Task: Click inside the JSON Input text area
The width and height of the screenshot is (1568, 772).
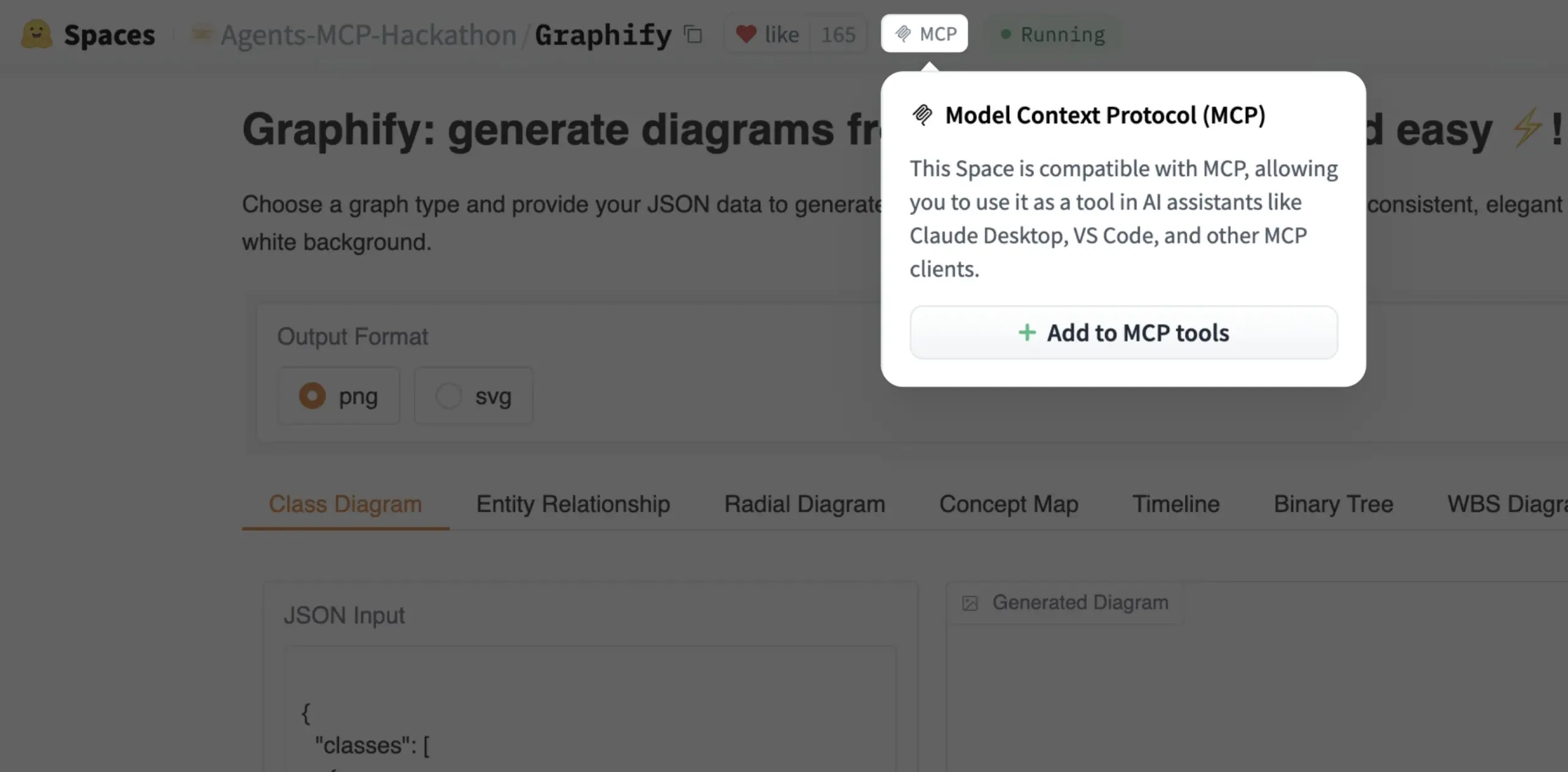Action: click(590, 709)
